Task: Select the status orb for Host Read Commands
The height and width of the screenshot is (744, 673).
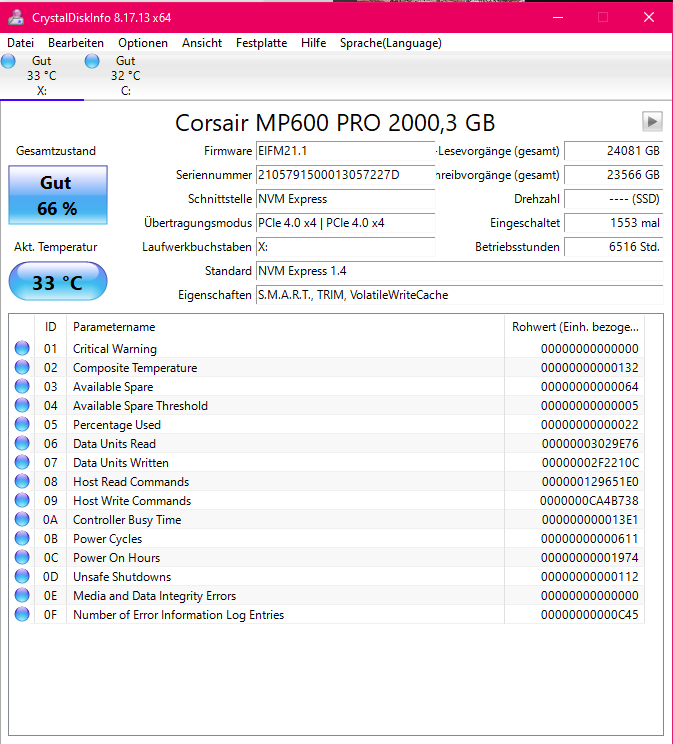Action: point(22,481)
